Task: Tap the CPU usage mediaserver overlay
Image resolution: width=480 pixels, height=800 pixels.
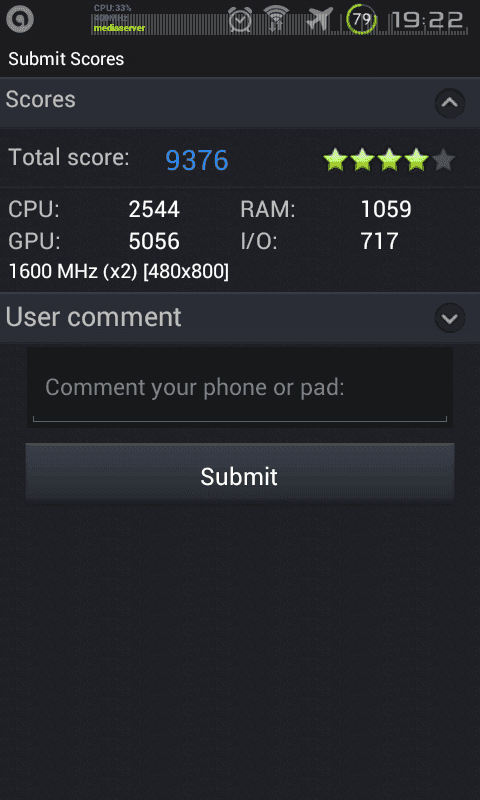Action: click(119, 18)
